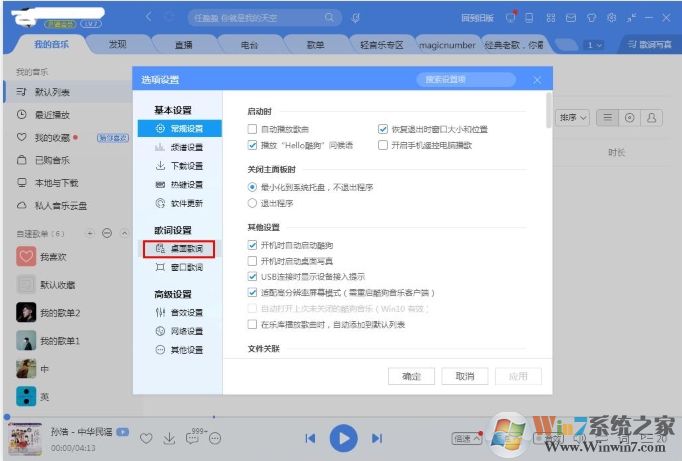
Task: Skip to previous track
Action: (310, 438)
